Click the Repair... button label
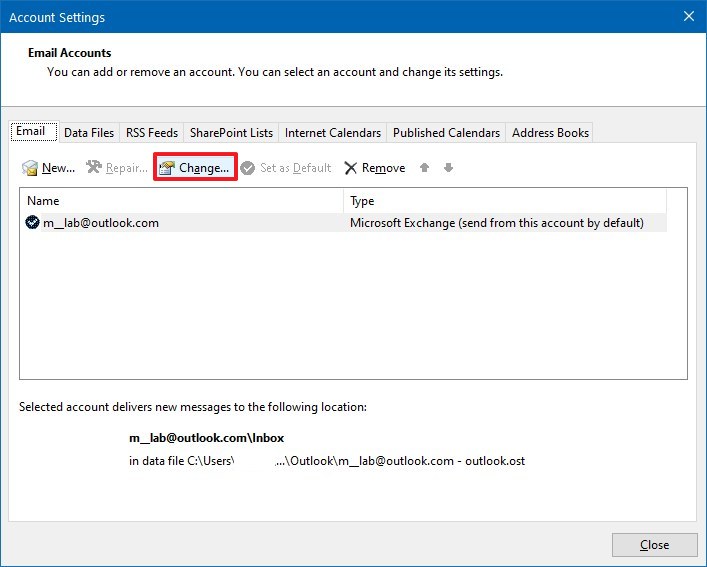 pyautogui.click(x=127, y=168)
